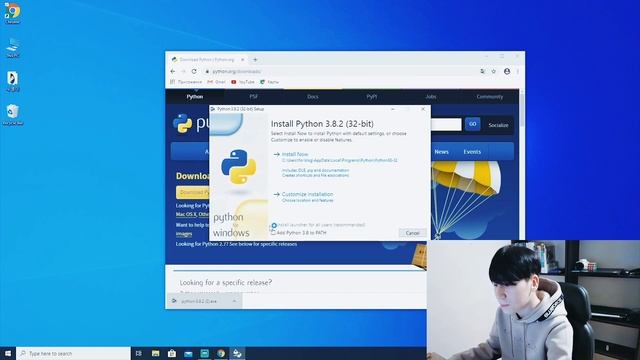The image size is (640, 360).
Task: Choose Customize installation option
Action: click(x=307, y=194)
